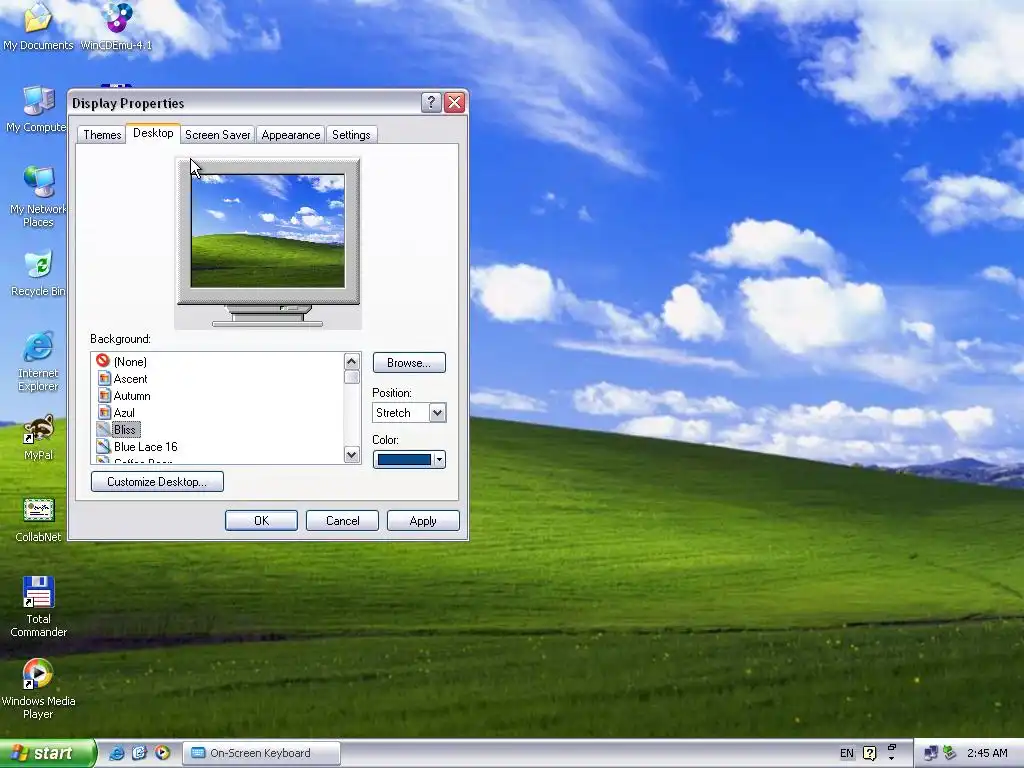Click background list scroll up arrow
The width and height of the screenshot is (1024, 768).
click(351, 361)
